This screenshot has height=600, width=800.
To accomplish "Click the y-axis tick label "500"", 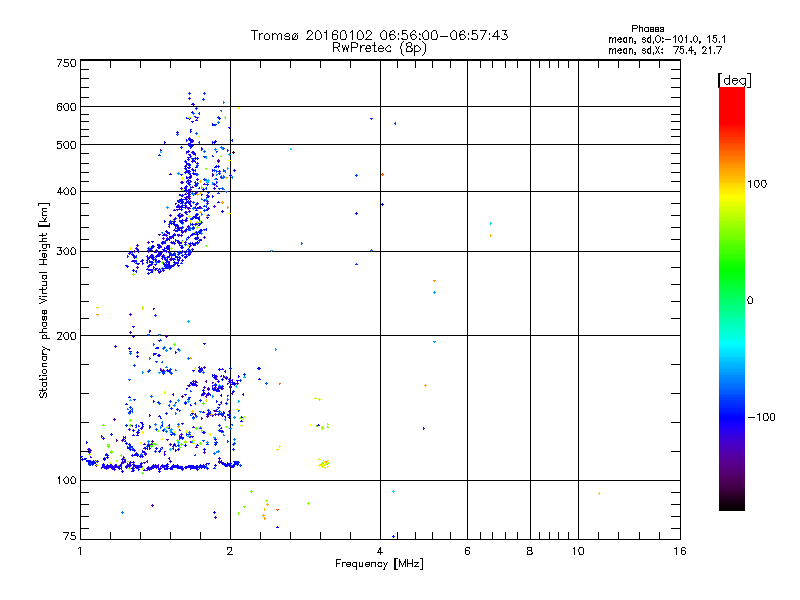I will 66,145.
